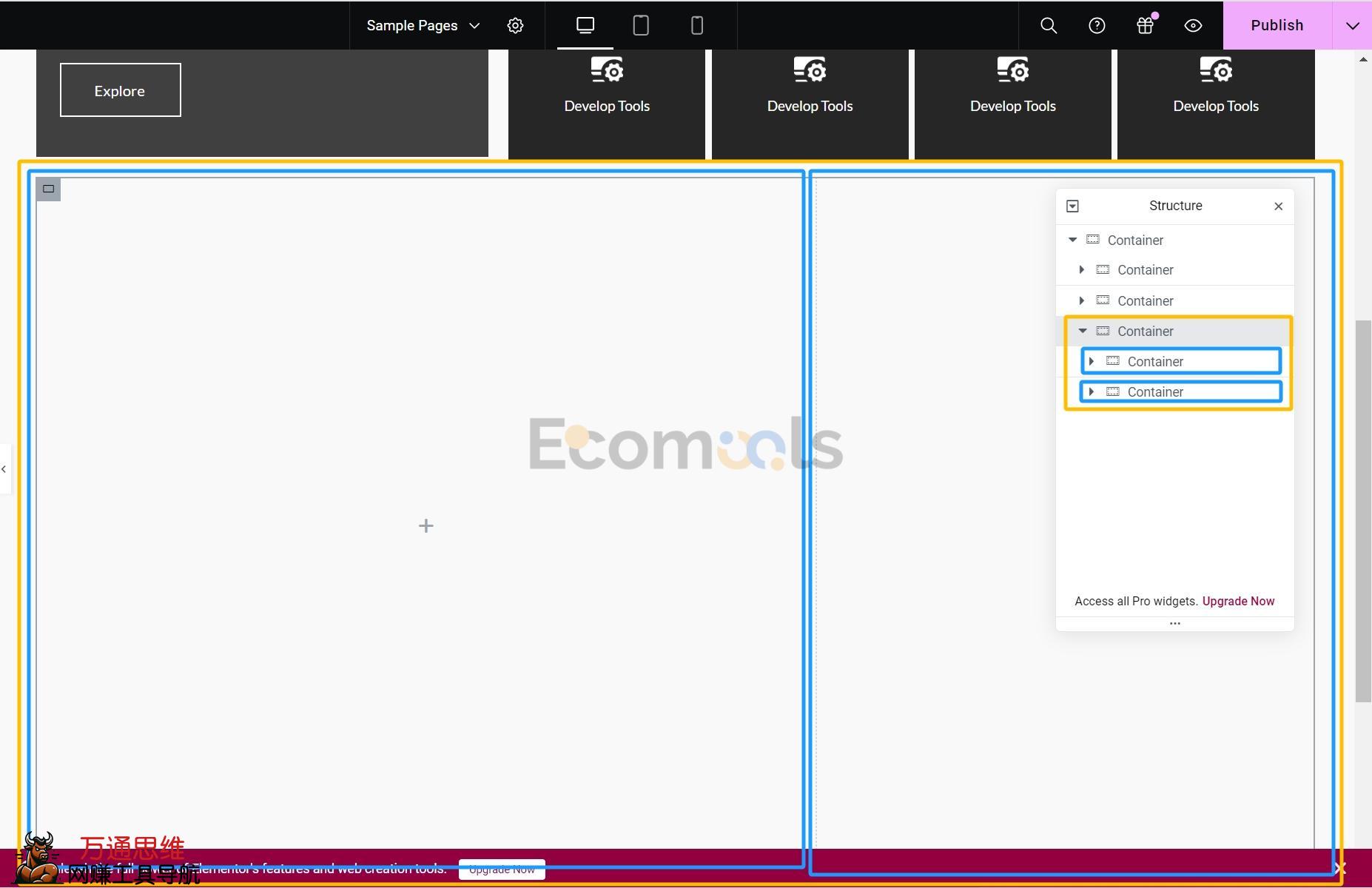This screenshot has height=888, width=1372.
Task: Open the help question mark icon
Action: tap(1097, 26)
